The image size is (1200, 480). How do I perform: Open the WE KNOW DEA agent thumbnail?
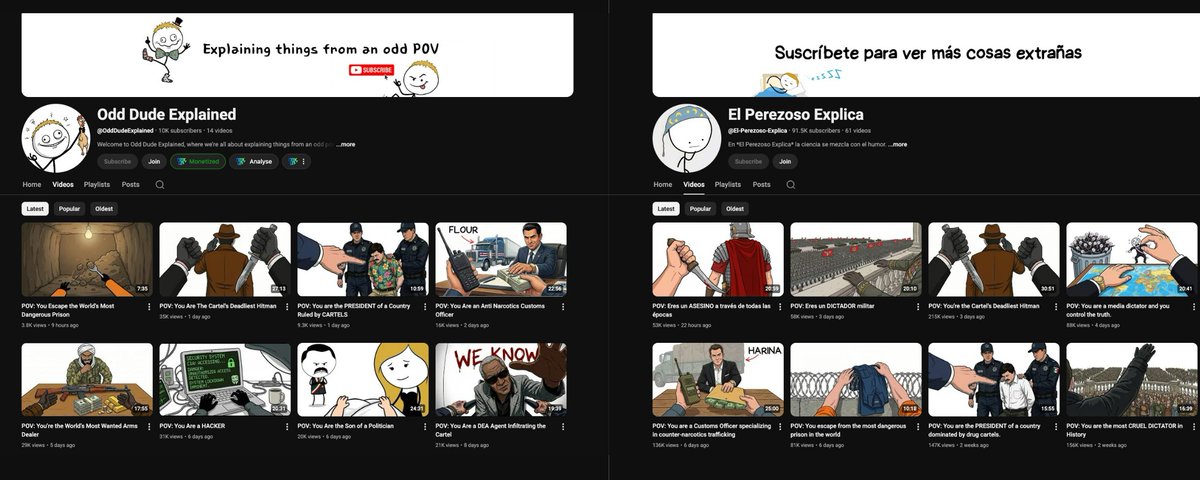501,380
